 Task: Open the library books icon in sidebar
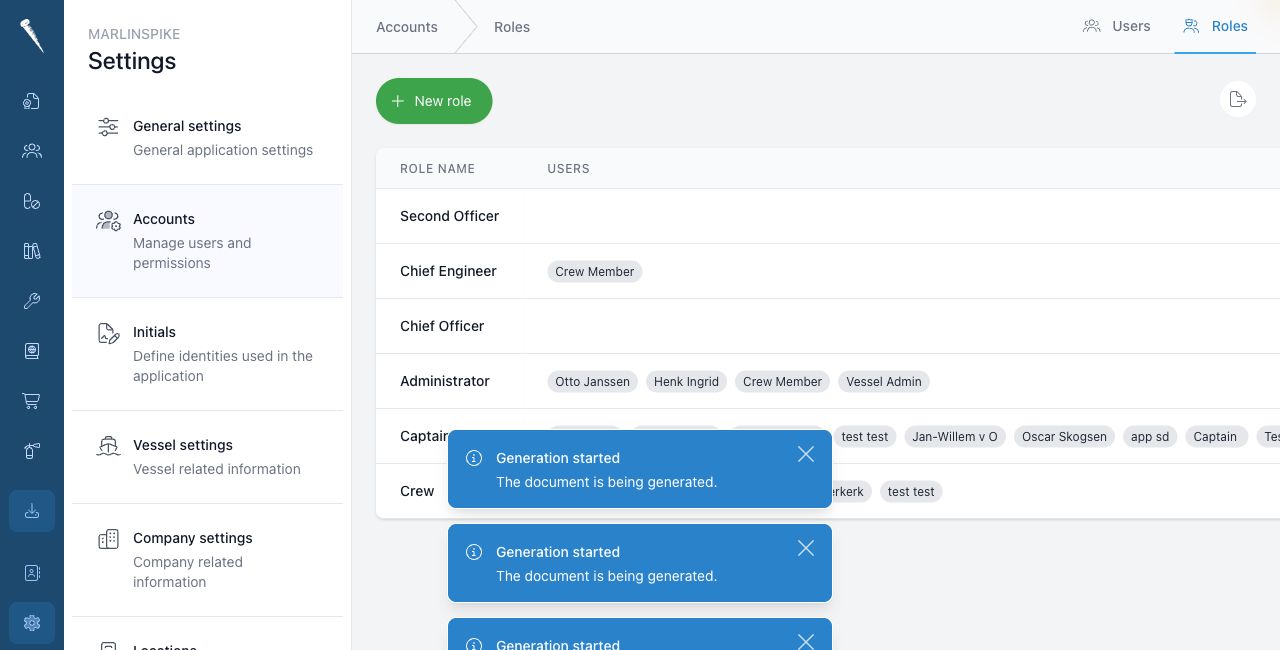(x=32, y=251)
